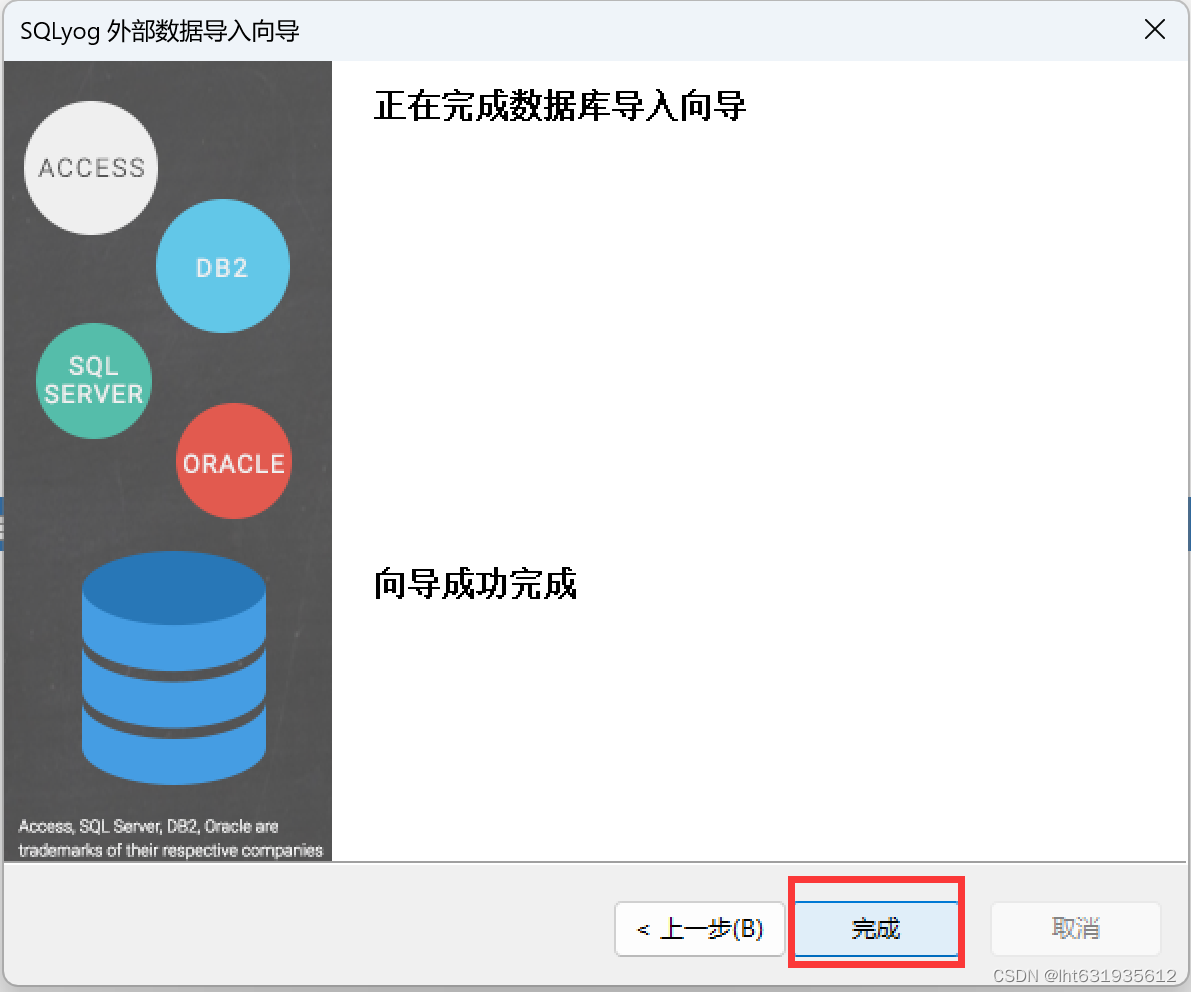Click the light blue DB2 bubble
Screen dimensions: 1191x992
click(222, 266)
